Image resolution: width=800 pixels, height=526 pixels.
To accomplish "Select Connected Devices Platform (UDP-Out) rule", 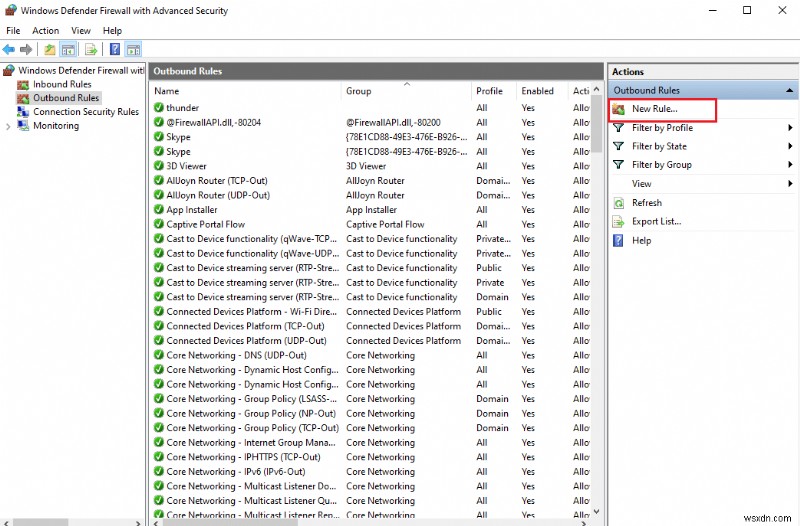I will point(246,340).
